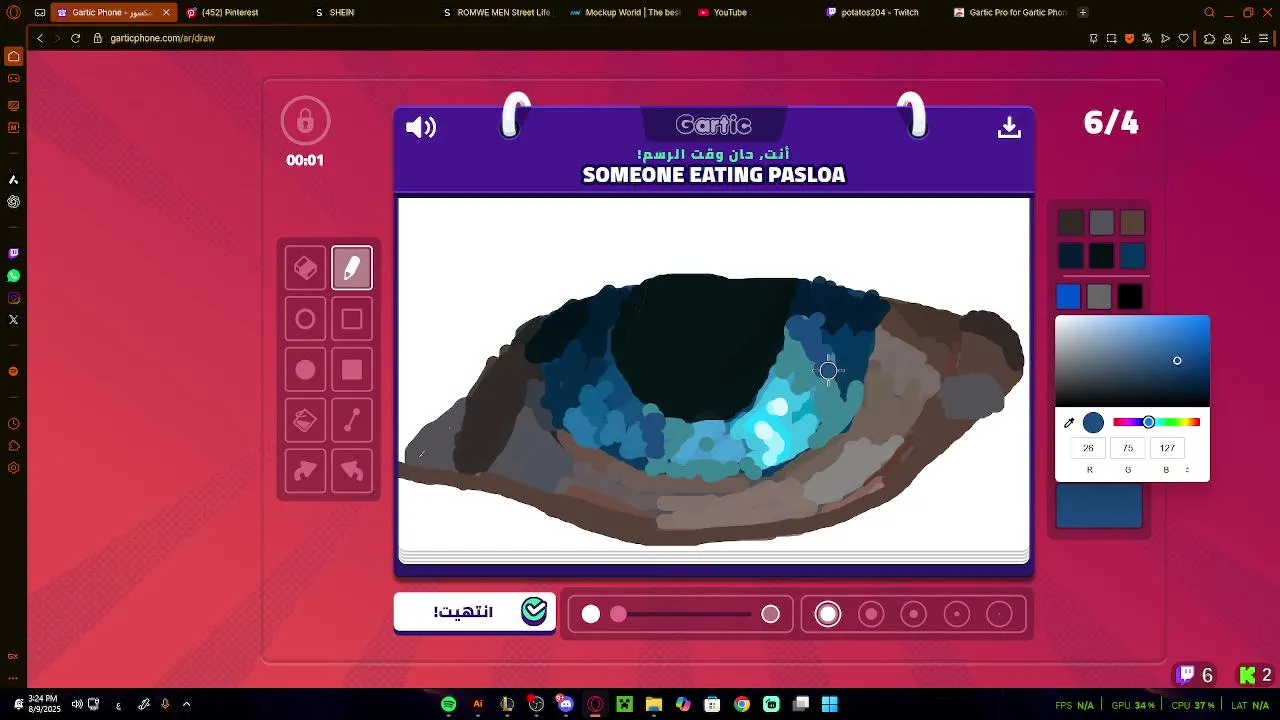The image size is (1280, 720).
Task: Click the white circle at the opacity slider's left end
Action: click(x=591, y=614)
